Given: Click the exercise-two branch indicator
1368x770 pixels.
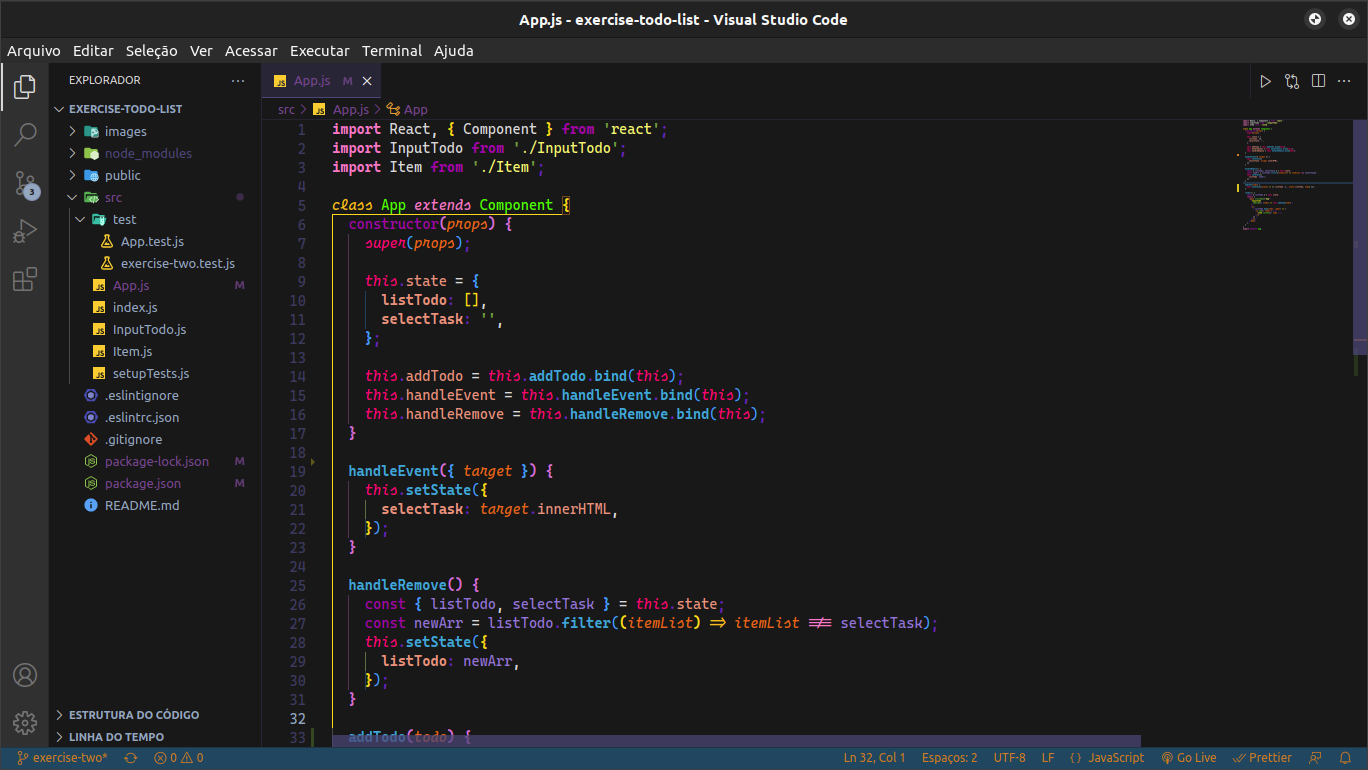Looking at the screenshot, I should pos(61,758).
